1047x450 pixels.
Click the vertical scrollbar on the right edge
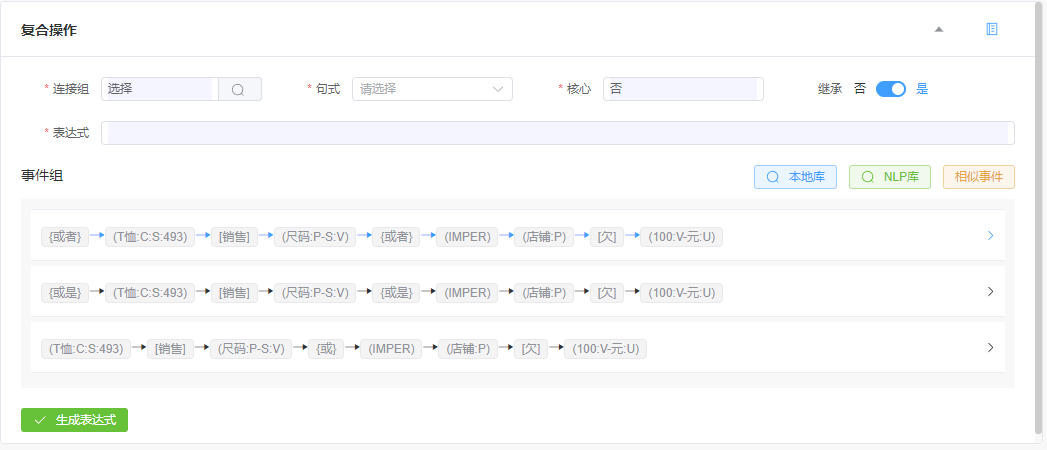click(x=1040, y=219)
